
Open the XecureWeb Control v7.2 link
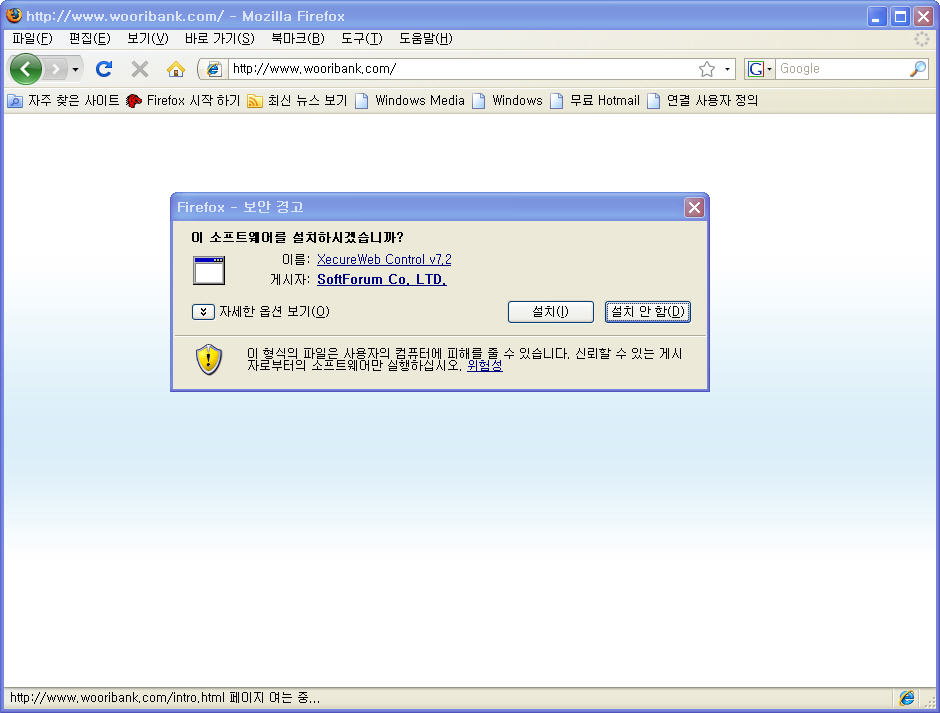(x=384, y=260)
